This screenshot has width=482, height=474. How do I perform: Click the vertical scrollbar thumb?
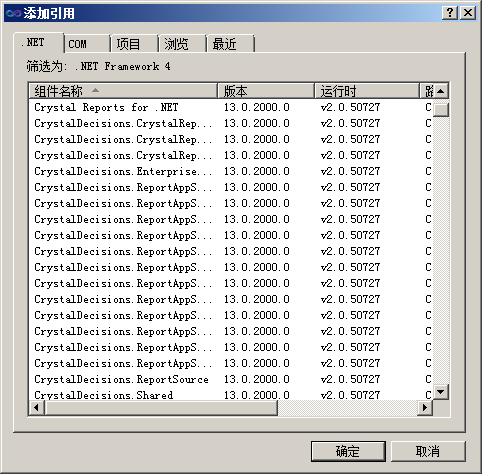point(441,109)
